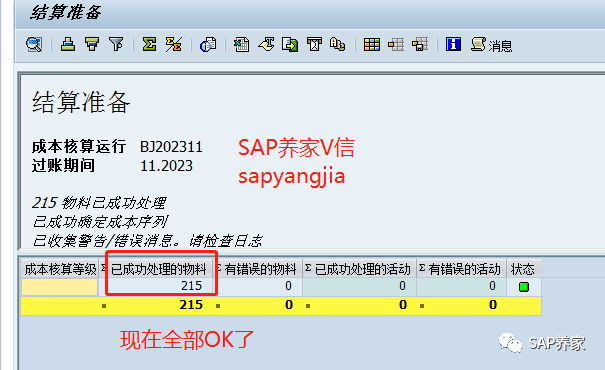Click total-row 0 under 有错误的活动
The image size is (605, 370).
[493, 305]
